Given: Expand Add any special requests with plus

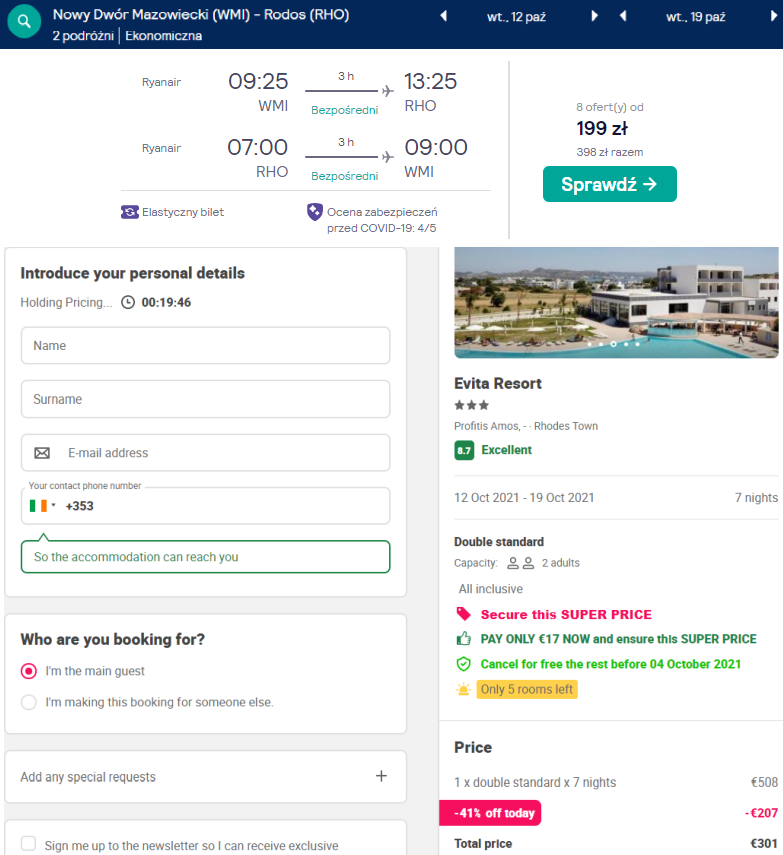Looking at the screenshot, I should pyautogui.click(x=381, y=776).
